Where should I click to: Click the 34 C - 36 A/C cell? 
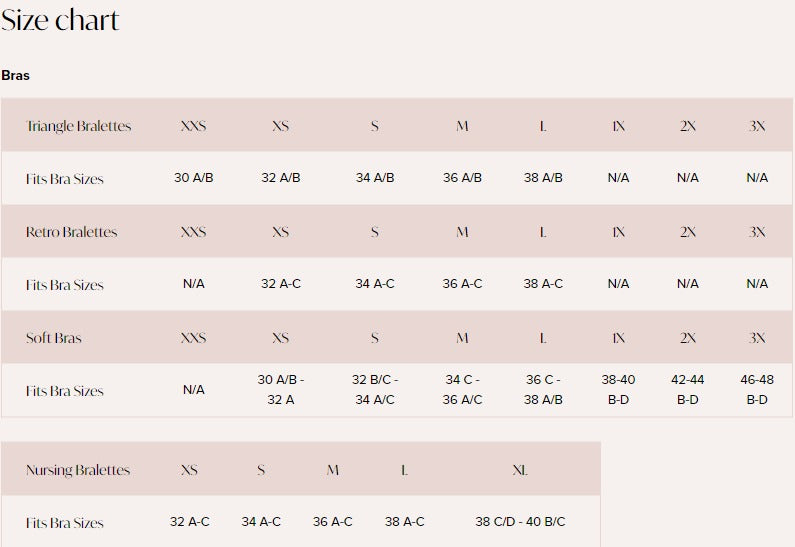462,390
